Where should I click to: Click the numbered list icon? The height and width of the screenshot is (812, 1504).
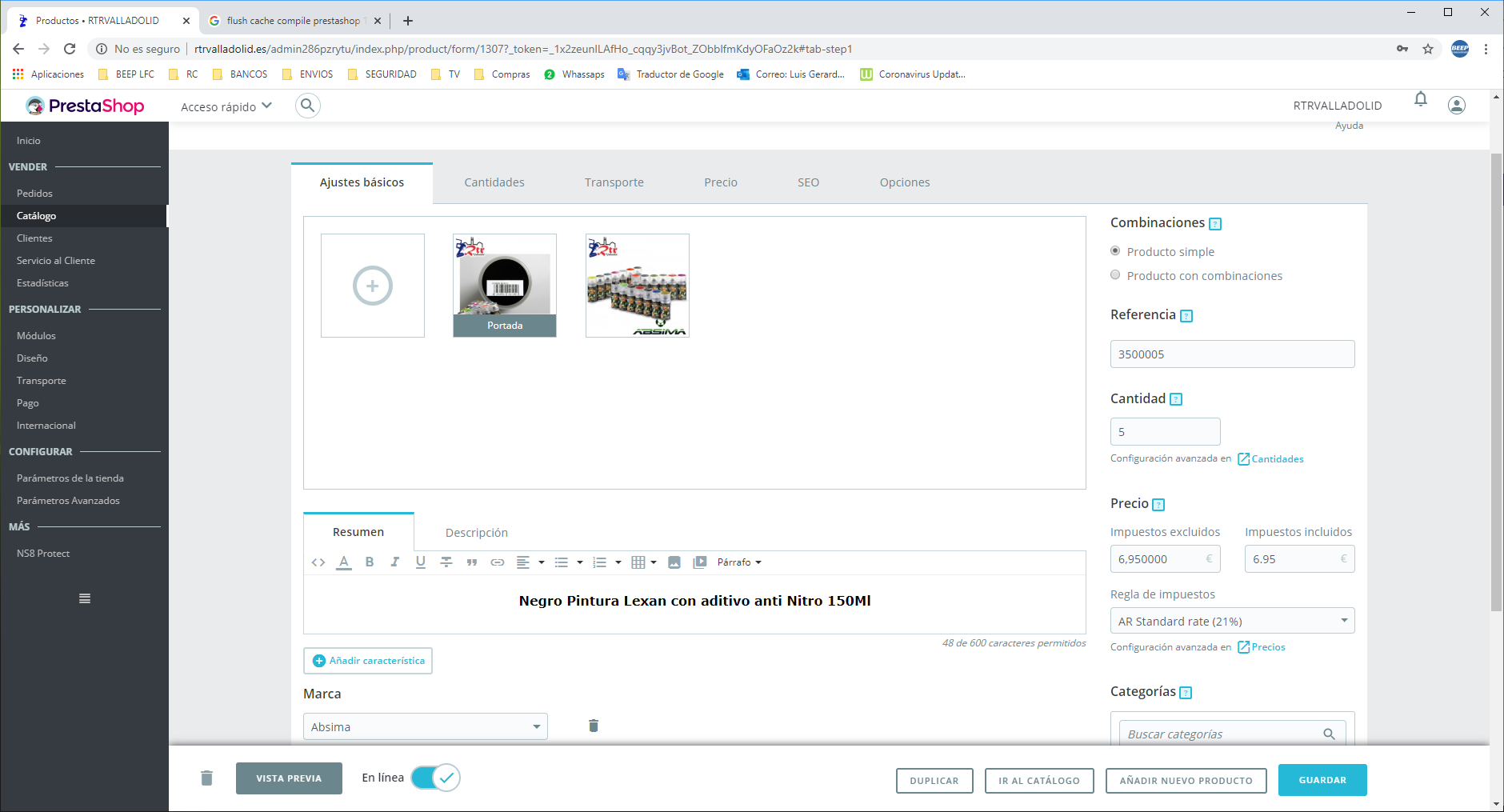(x=600, y=562)
